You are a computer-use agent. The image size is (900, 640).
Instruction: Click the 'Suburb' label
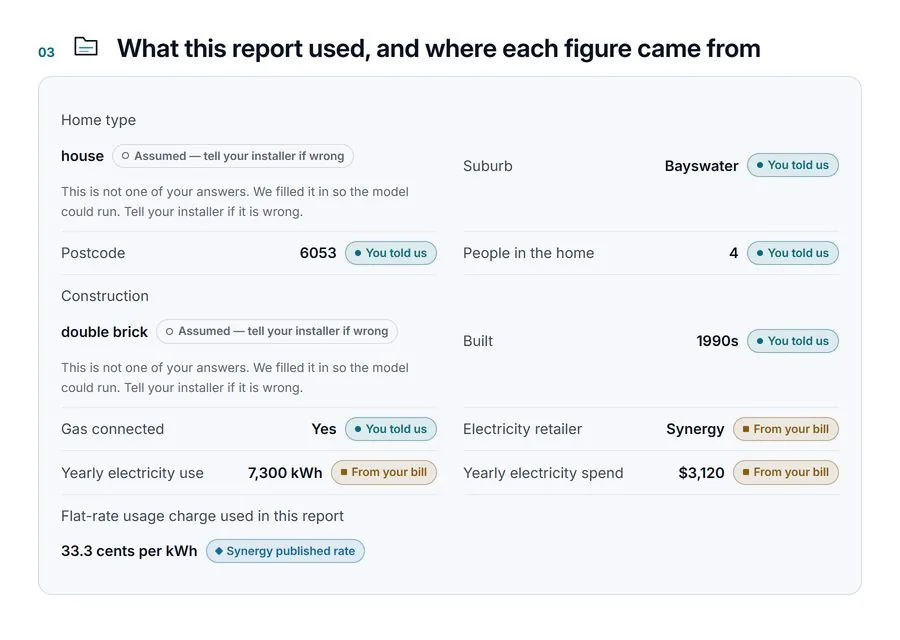488,166
